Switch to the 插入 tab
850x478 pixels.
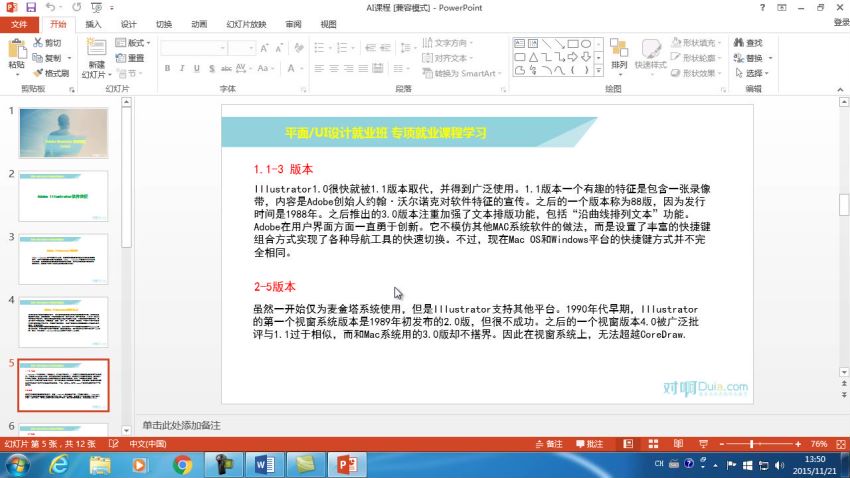[x=93, y=24]
